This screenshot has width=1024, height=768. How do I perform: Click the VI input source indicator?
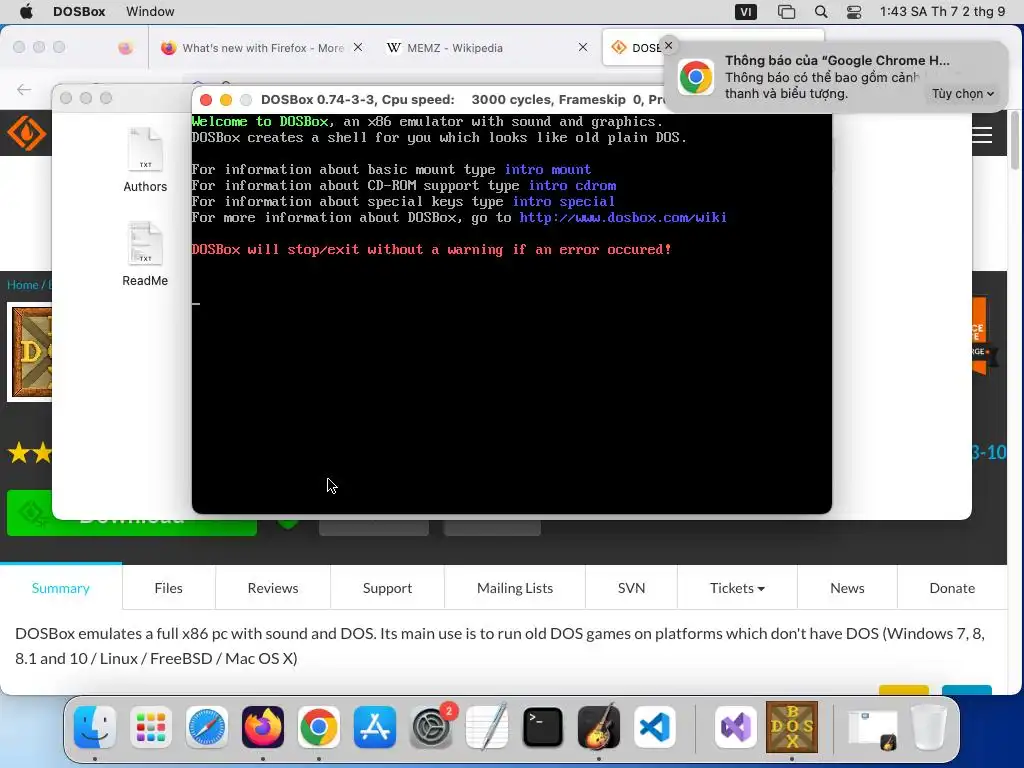pos(746,12)
